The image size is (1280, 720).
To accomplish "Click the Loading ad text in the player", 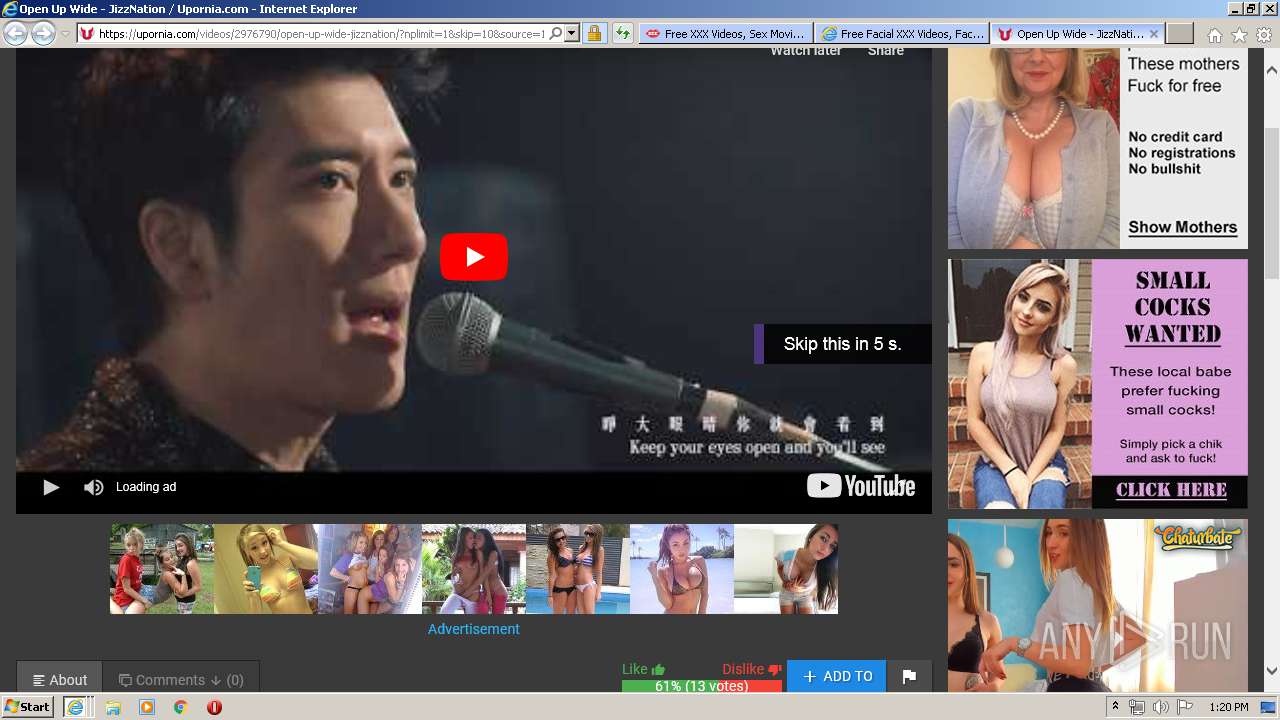I will (x=146, y=487).
